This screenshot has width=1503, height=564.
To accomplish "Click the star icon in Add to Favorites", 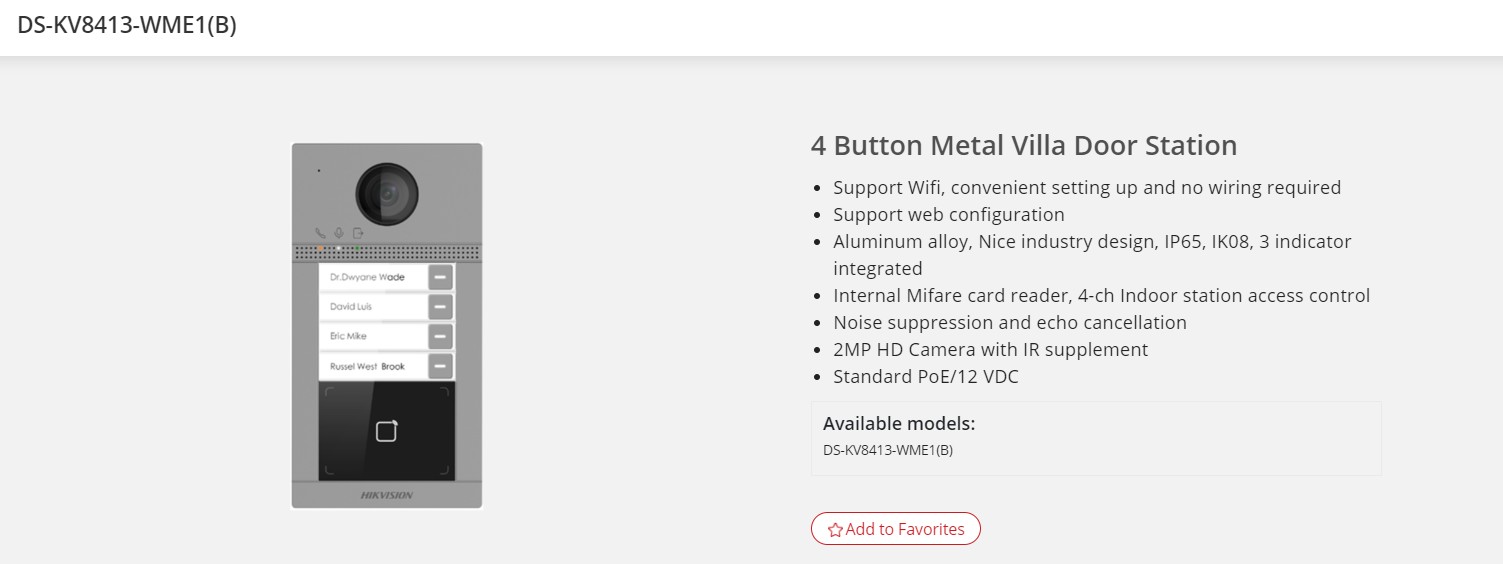I will pyautogui.click(x=835, y=530).
